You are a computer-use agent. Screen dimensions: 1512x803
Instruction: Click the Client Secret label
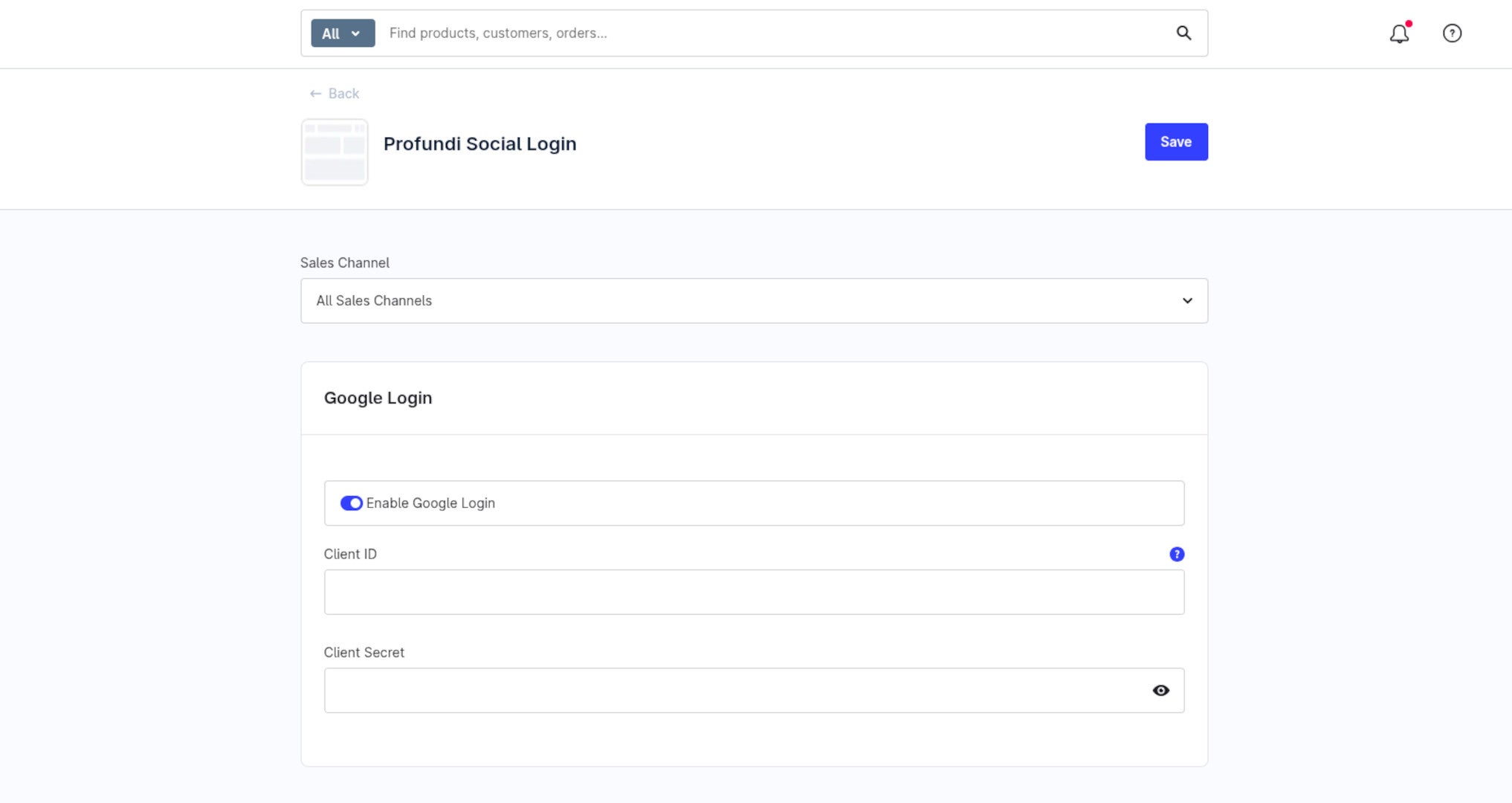[364, 652]
